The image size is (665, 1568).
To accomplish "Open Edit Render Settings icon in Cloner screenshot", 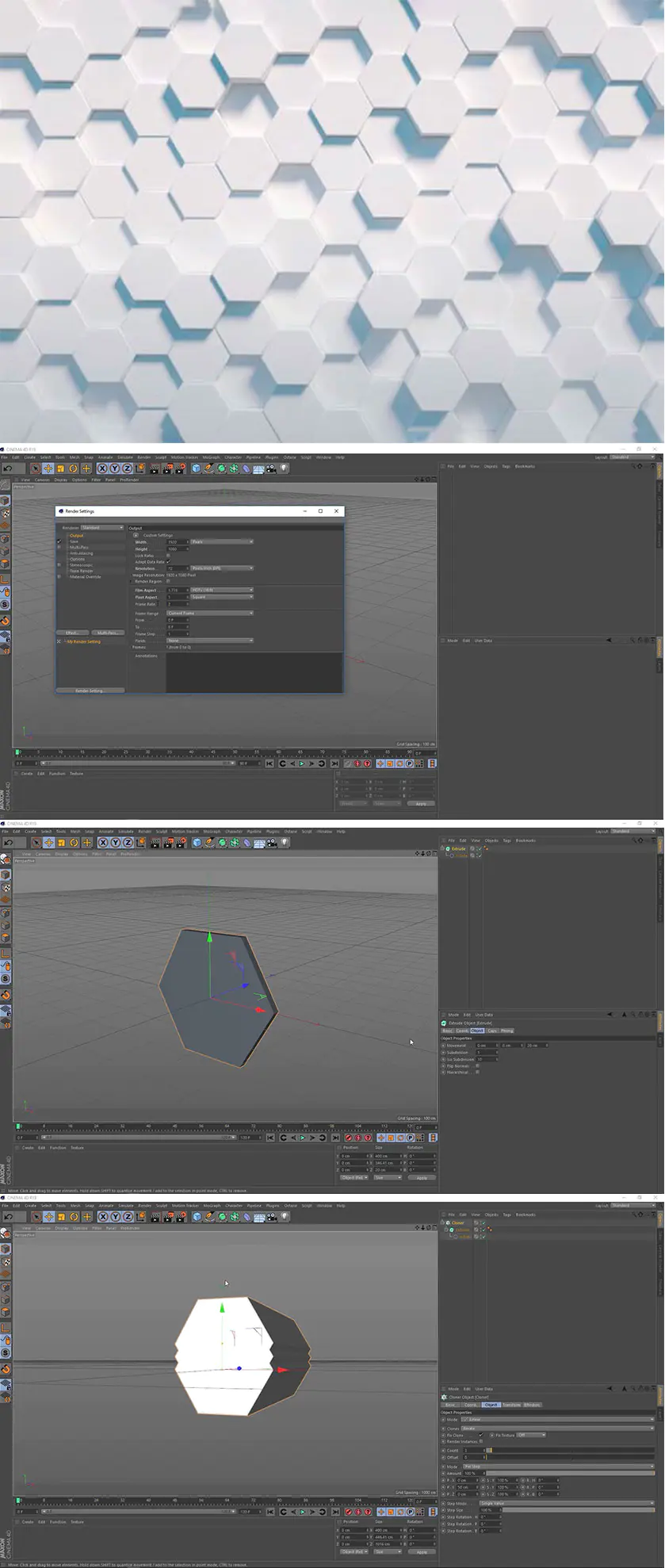I will pos(181,1217).
